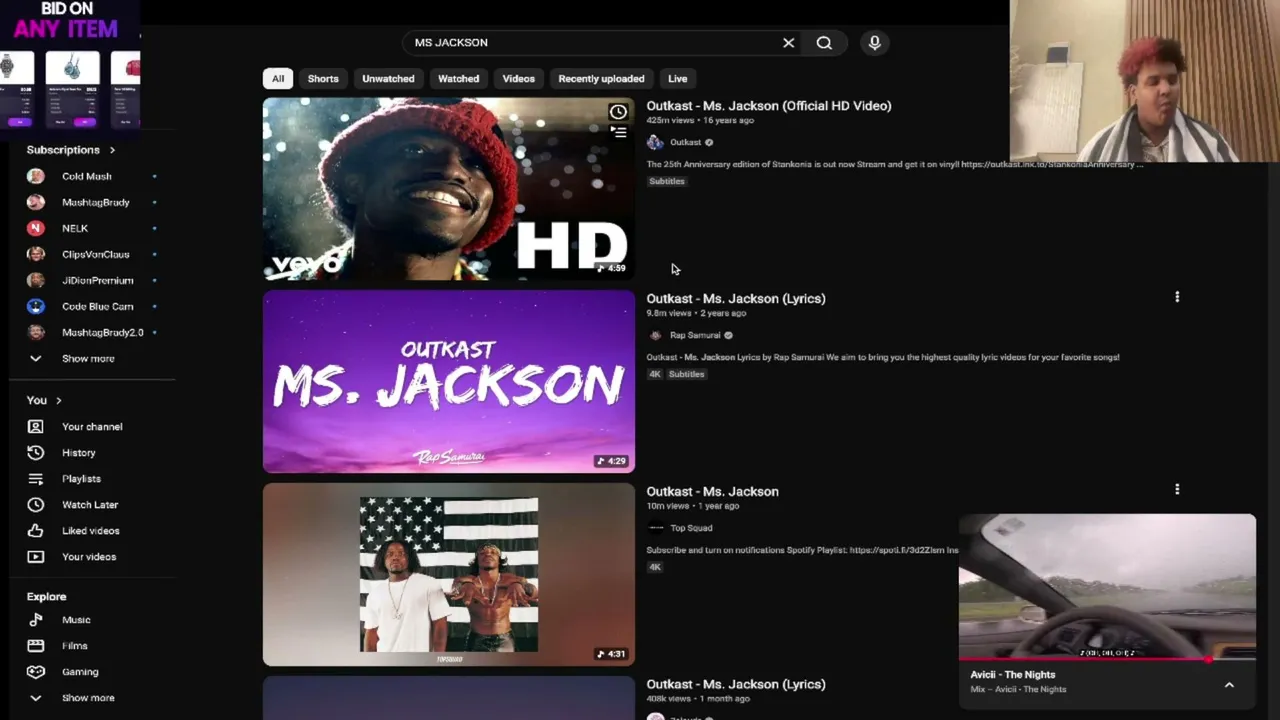Open the three-dot menu for the Rap Samurai lyrics video

pos(1177,297)
